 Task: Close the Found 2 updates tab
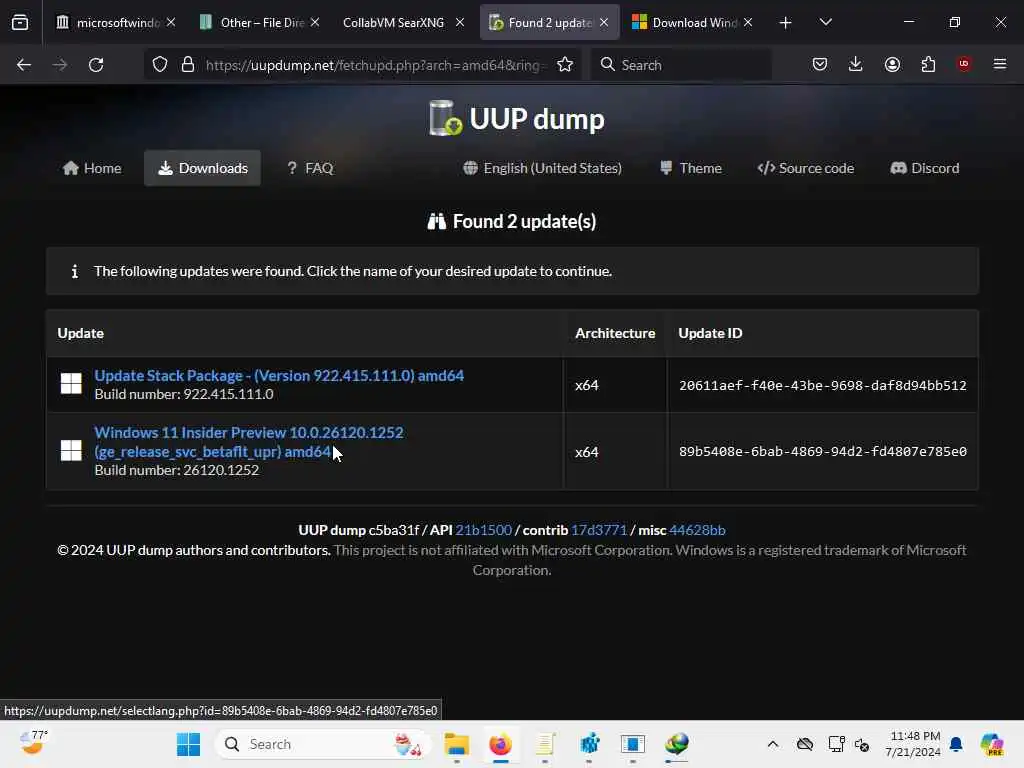point(604,22)
